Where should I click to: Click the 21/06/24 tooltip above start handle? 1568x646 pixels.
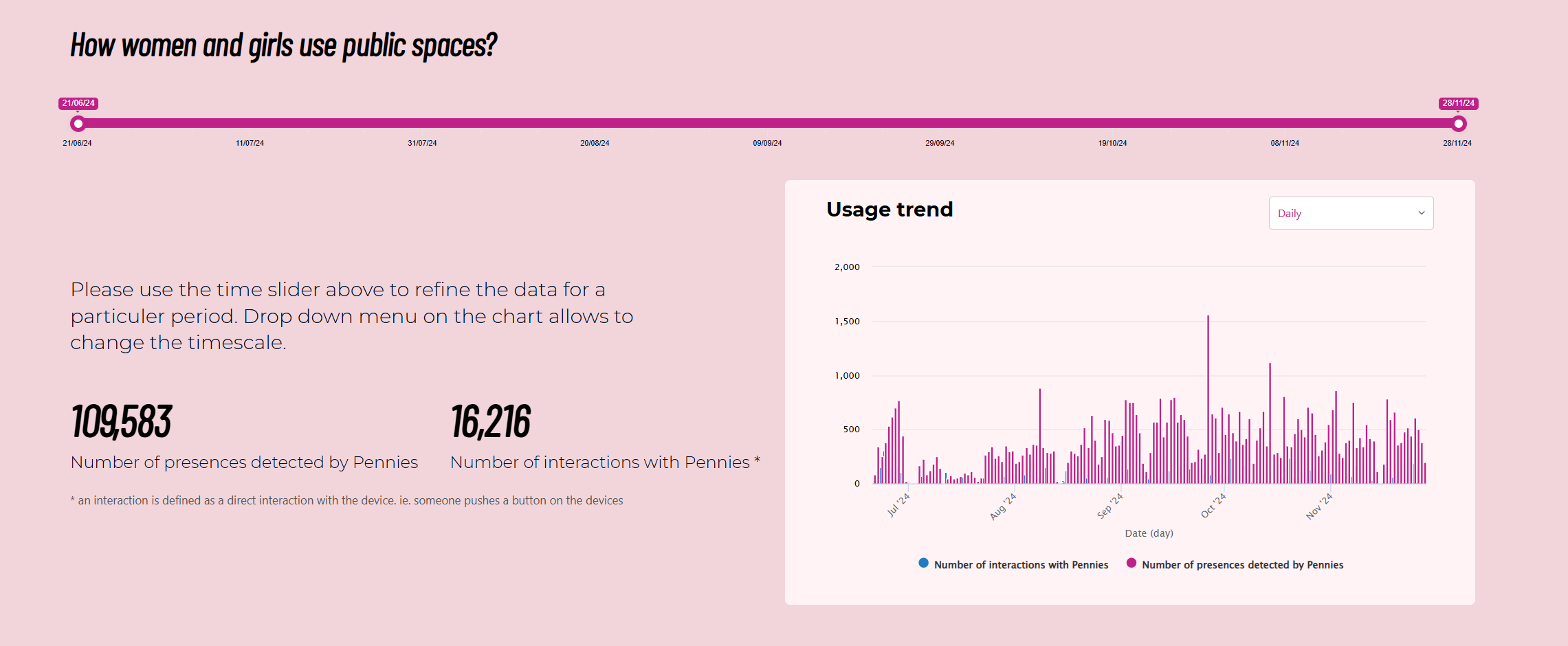(78, 103)
